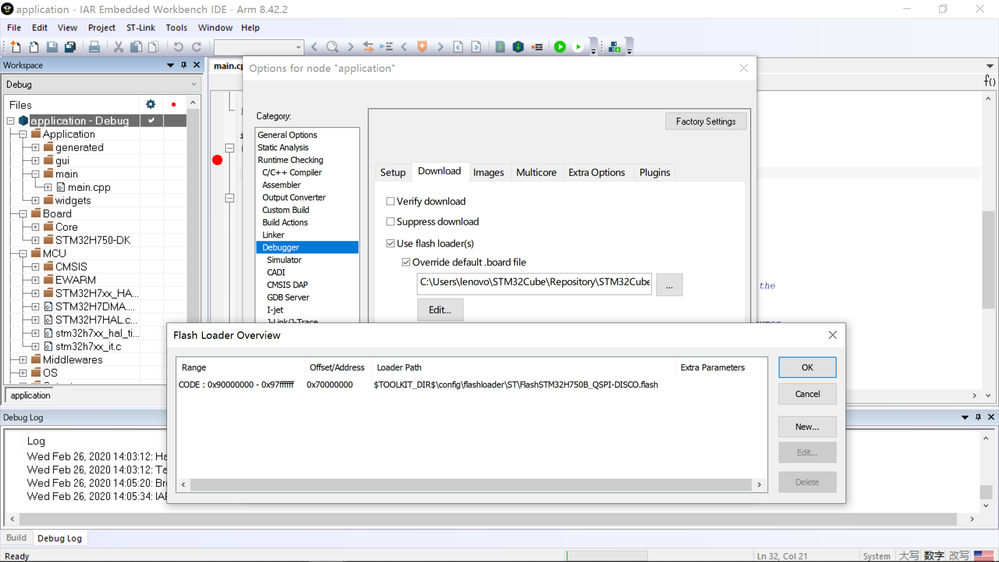Open the ST-Link menu
The image size is (999, 562).
(x=140, y=27)
